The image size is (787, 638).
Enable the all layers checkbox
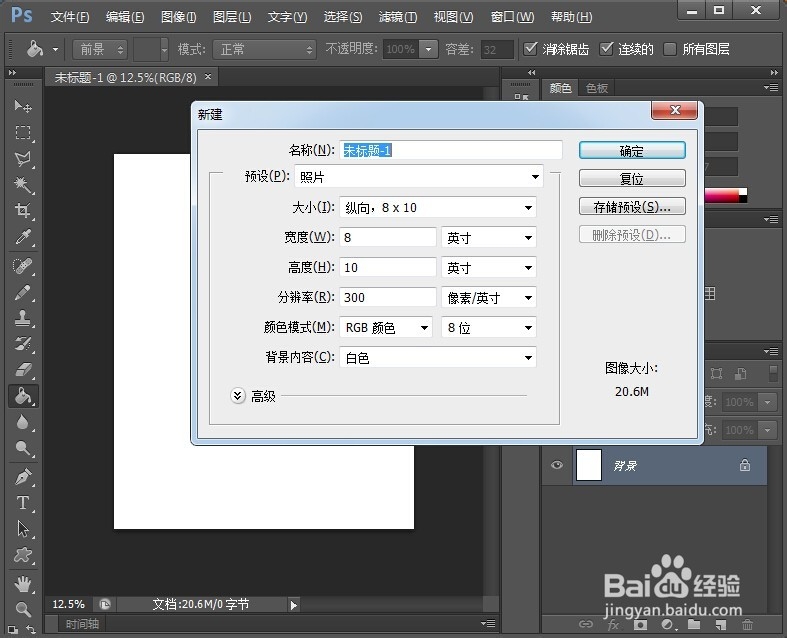(x=670, y=49)
